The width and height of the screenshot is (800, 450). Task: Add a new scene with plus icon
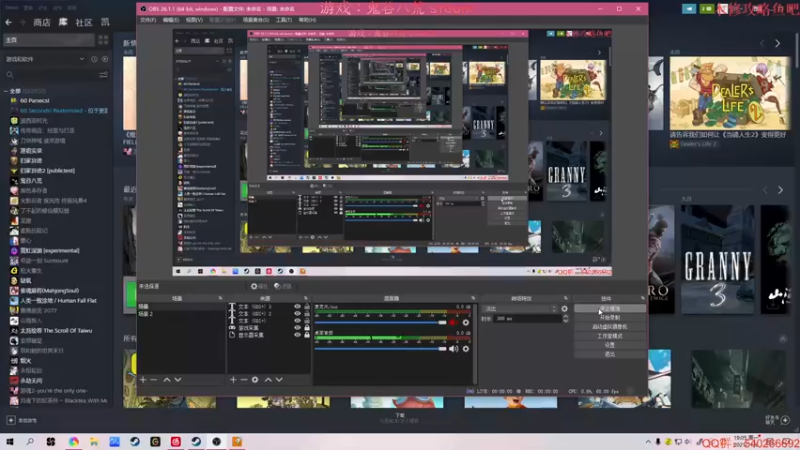pyautogui.click(x=143, y=380)
